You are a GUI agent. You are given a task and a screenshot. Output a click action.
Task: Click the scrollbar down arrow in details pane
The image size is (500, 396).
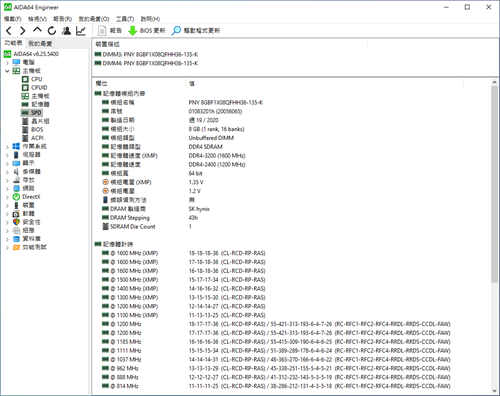pos(494,391)
